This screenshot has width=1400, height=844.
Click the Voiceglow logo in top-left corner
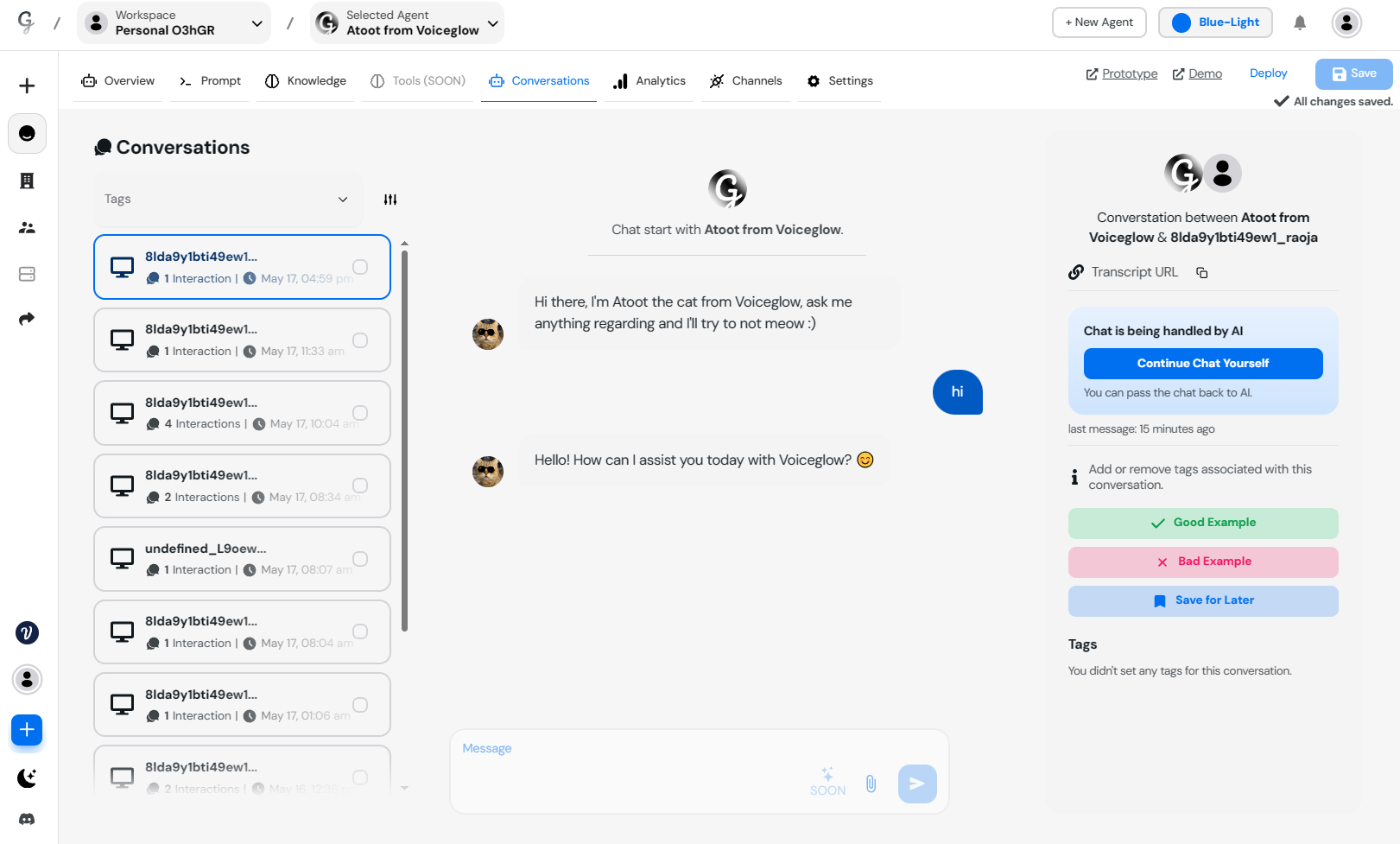tap(27, 22)
